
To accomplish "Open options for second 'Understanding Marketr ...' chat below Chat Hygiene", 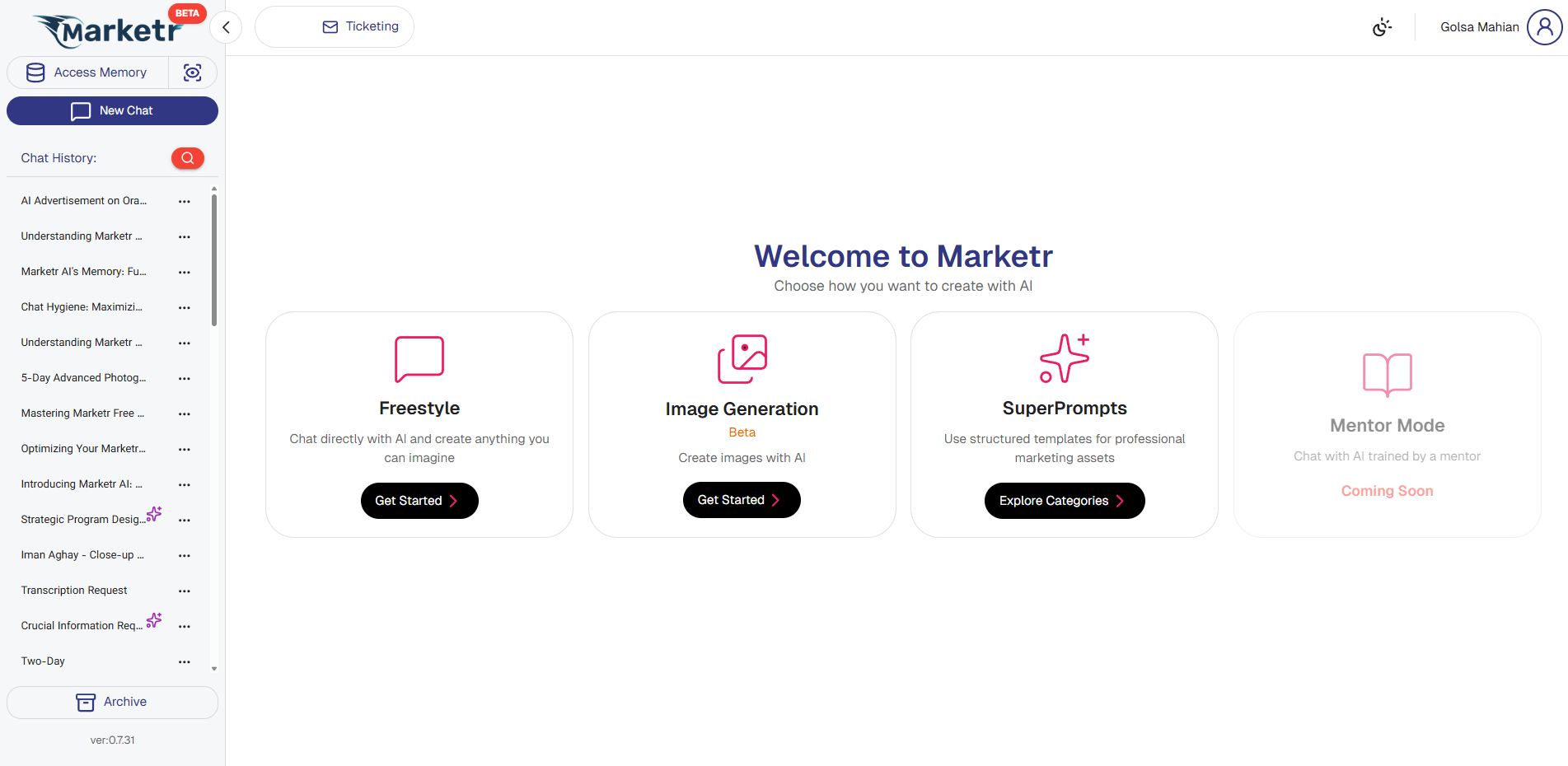I will pos(185,343).
